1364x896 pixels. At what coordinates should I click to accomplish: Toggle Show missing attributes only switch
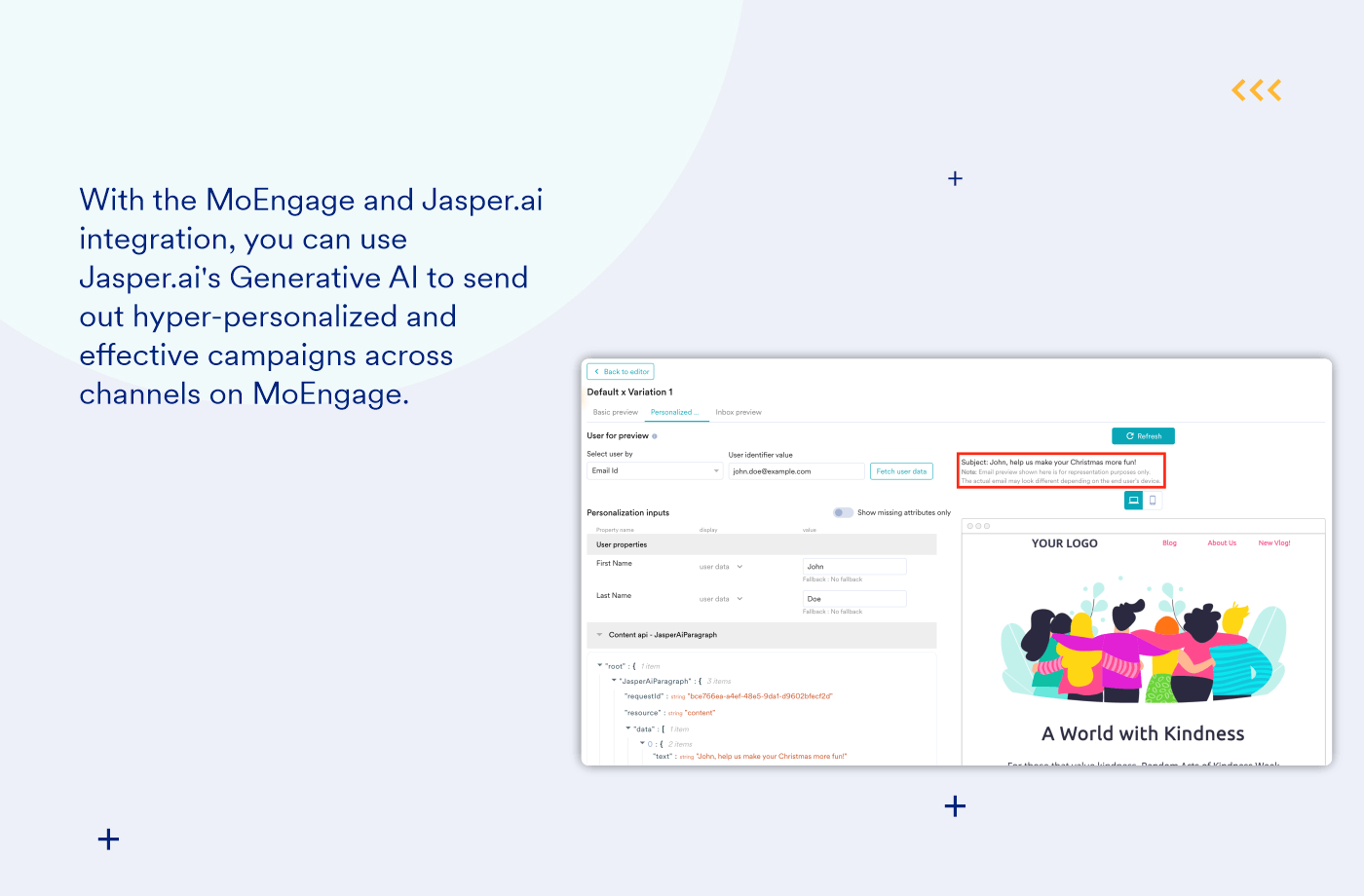tap(843, 512)
